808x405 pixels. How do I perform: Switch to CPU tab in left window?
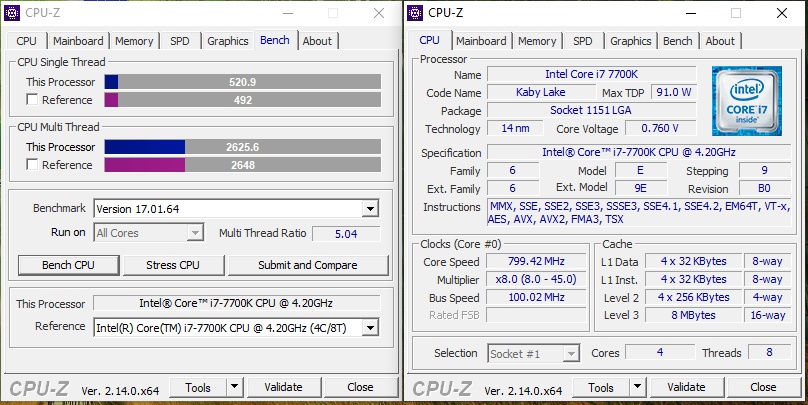coord(26,41)
